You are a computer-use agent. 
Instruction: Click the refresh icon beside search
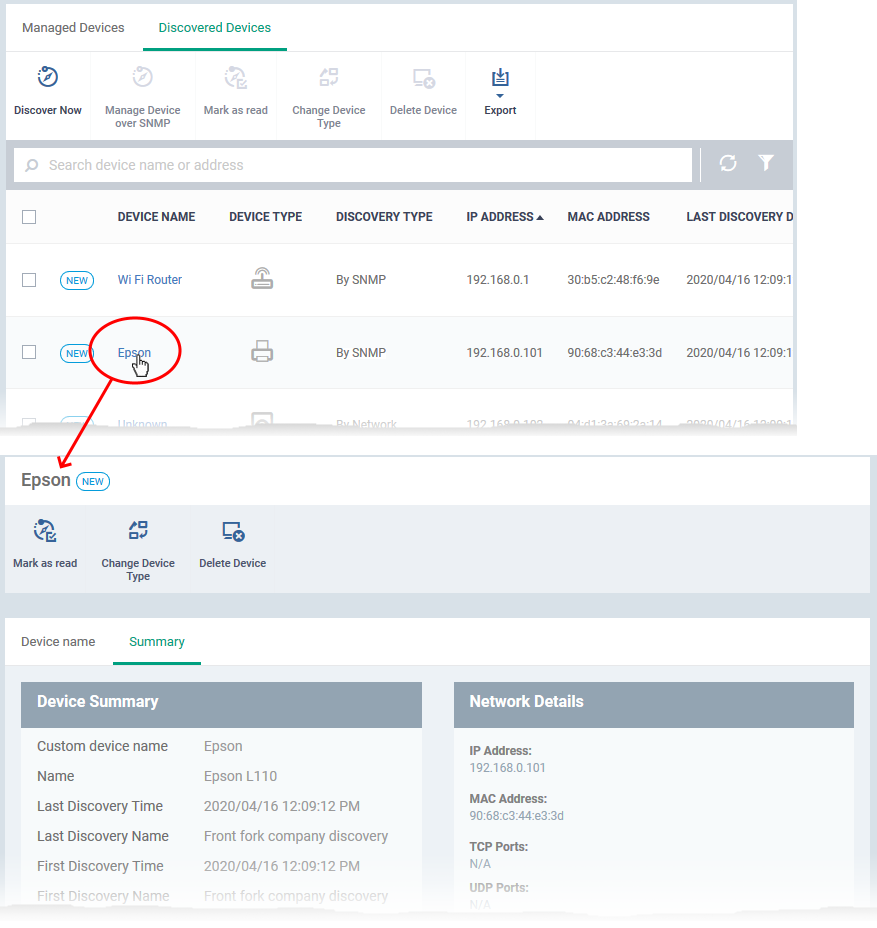click(728, 163)
